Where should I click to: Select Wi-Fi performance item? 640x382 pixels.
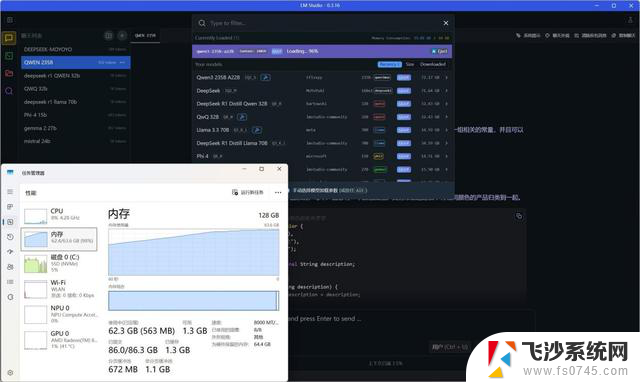point(59,289)
